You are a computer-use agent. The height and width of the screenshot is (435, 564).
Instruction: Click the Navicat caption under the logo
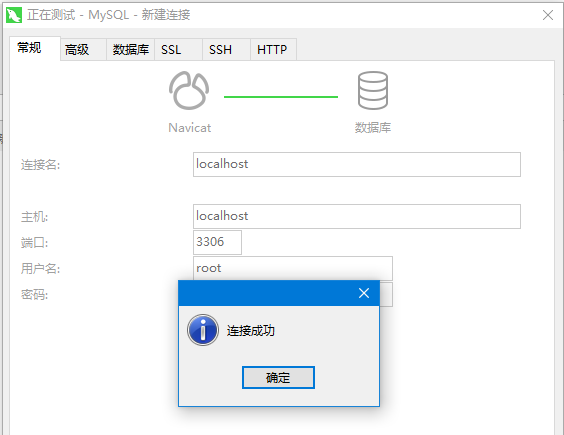tap(190, 128)
